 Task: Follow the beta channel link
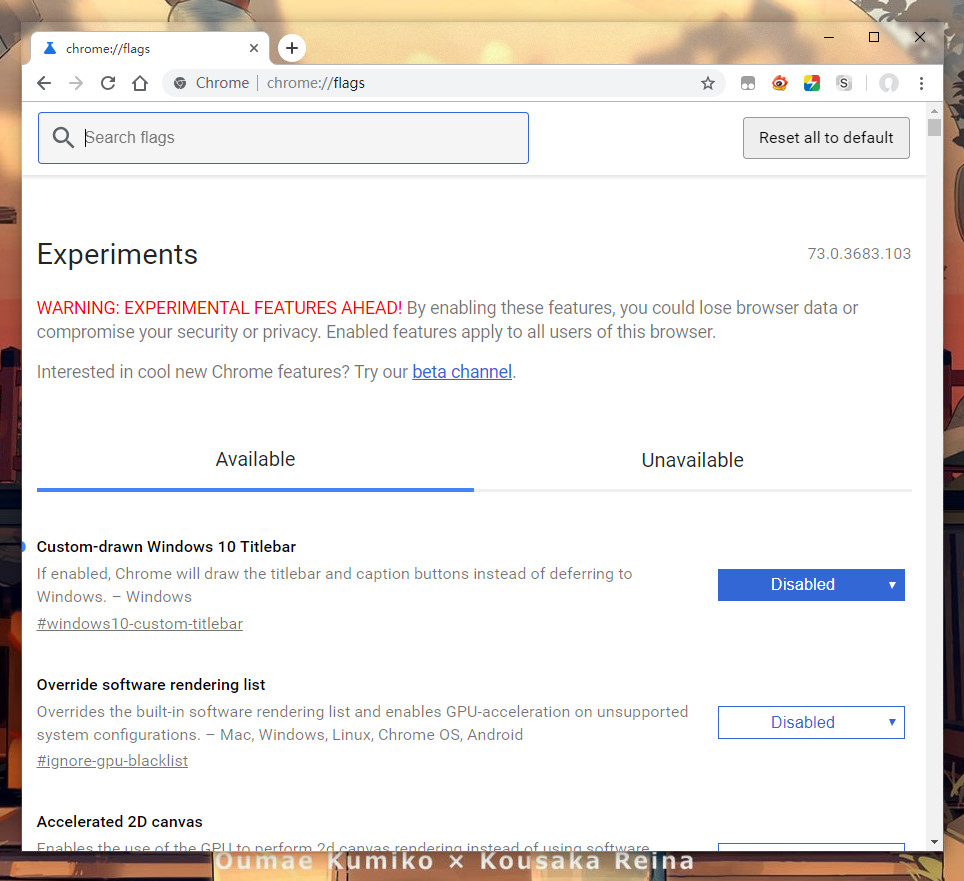tap(462, 372)
